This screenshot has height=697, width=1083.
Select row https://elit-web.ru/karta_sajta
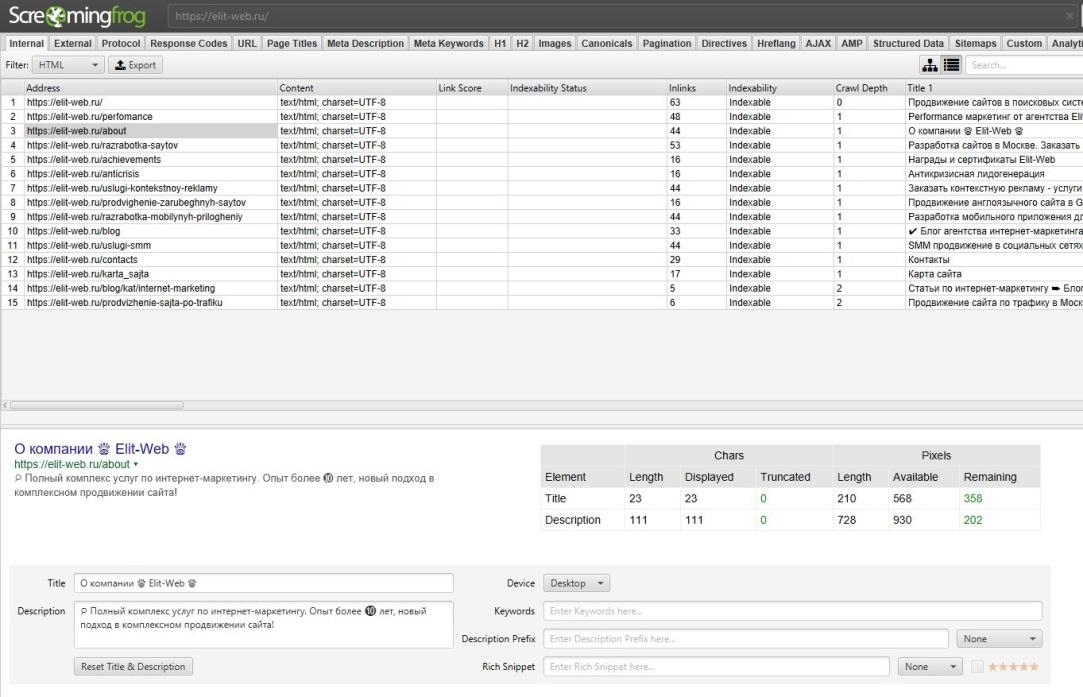pyautogui.click(x=542, y=274)
